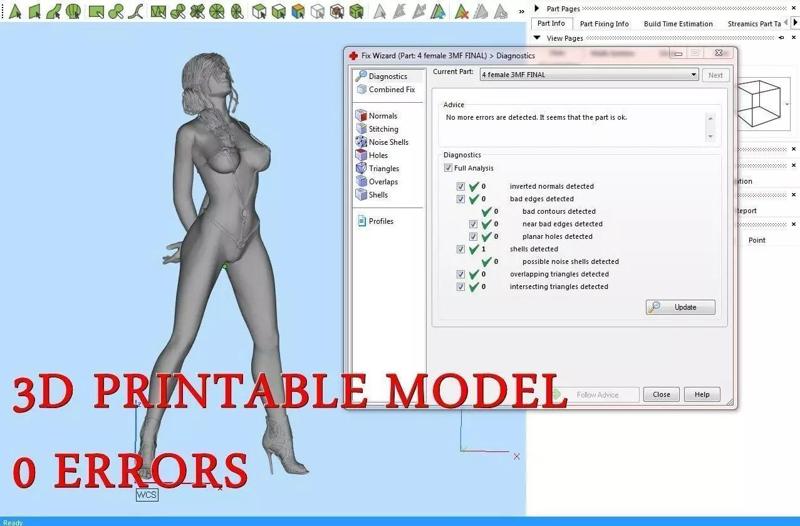Toggle the planar holes detected checkbox
This screenshot has width=800, height=526.
click(473, 237)
